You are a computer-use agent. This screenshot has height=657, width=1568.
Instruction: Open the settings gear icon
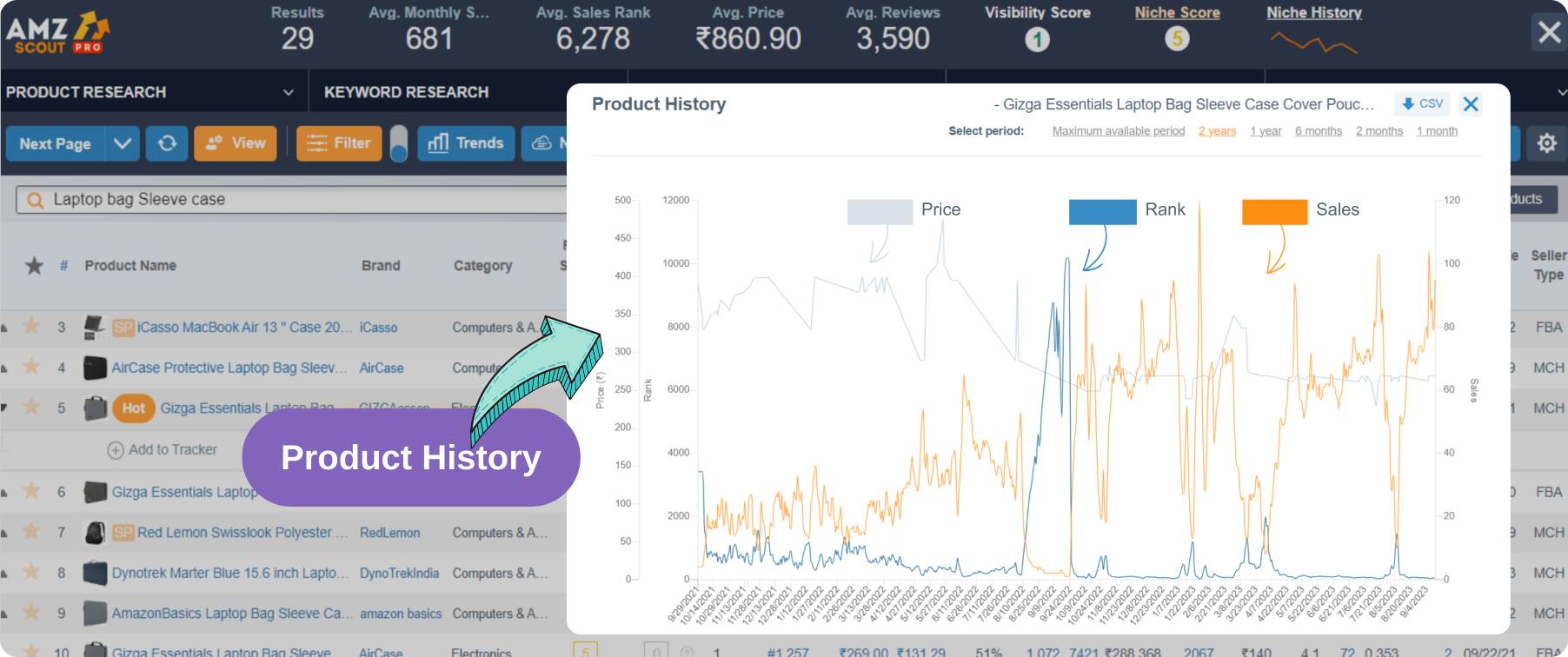coord(1547,143)
